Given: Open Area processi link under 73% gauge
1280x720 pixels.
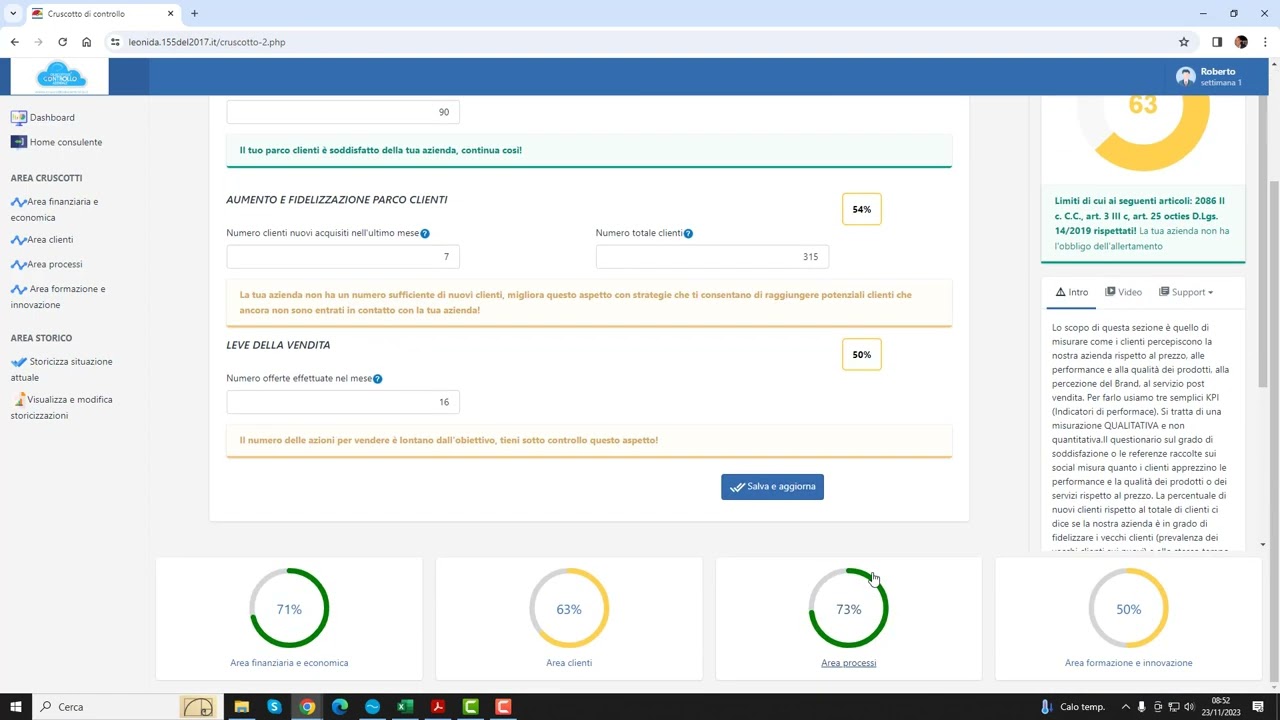Looking at the screenshot, I should [848, 663].
